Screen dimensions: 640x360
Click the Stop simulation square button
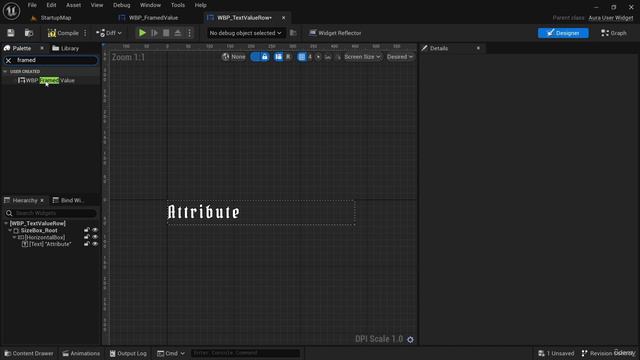(166, 33)
